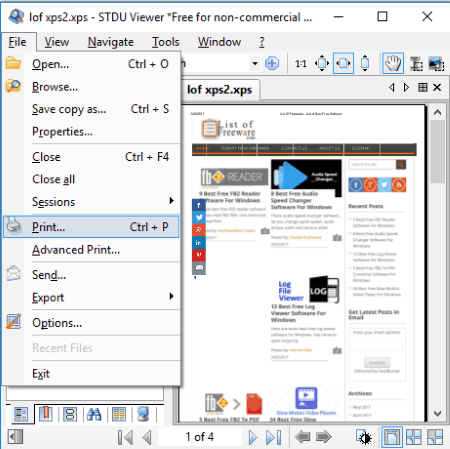This screenshot has width=450, height=449.
Task: Fit page height to window
Action: point(365,63)
